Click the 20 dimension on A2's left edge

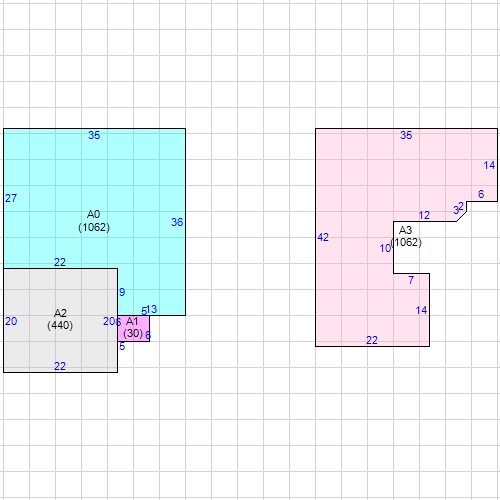[11, 321]
